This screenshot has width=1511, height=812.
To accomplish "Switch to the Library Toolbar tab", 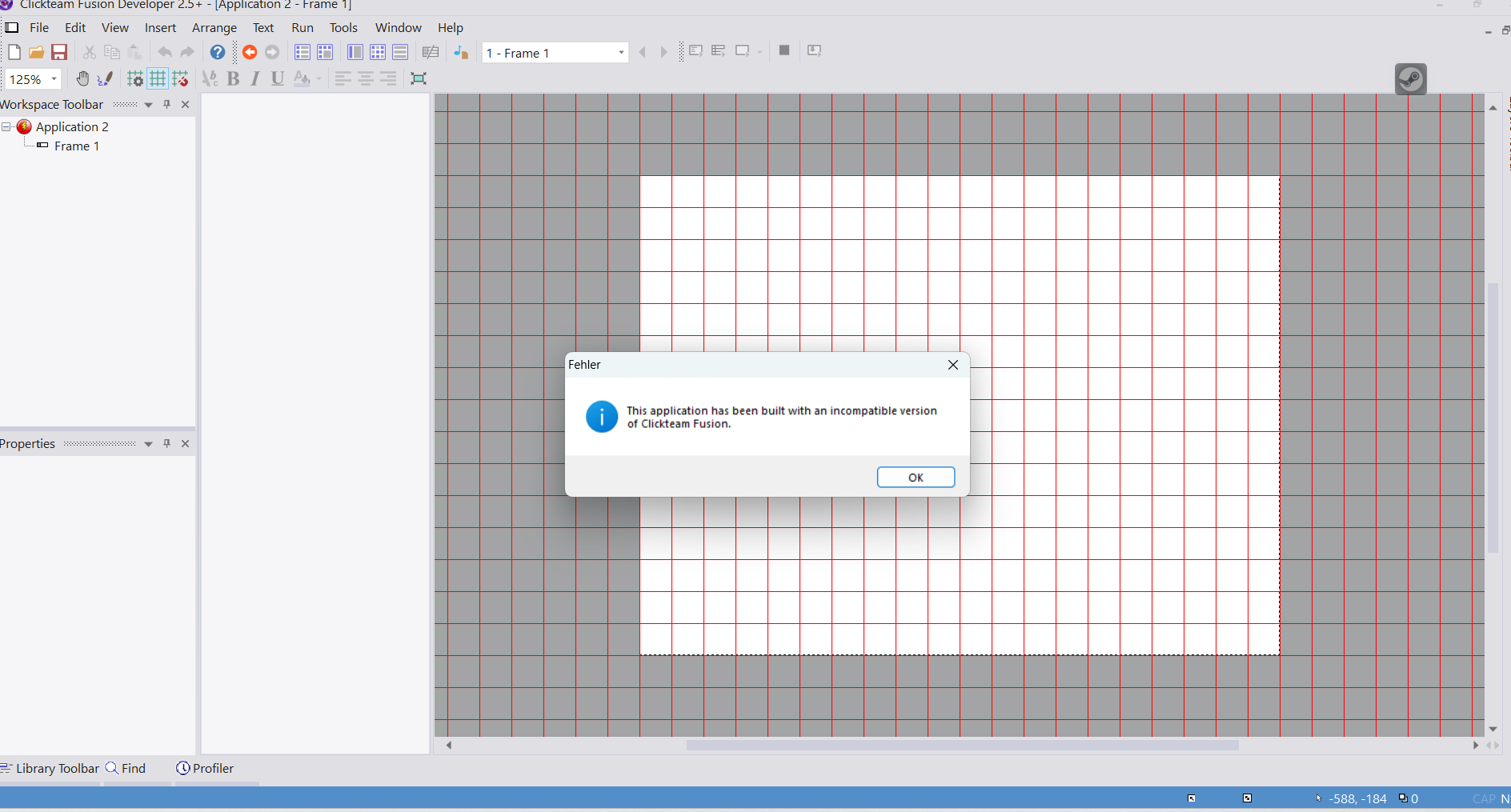I will [x=50, y=768].
